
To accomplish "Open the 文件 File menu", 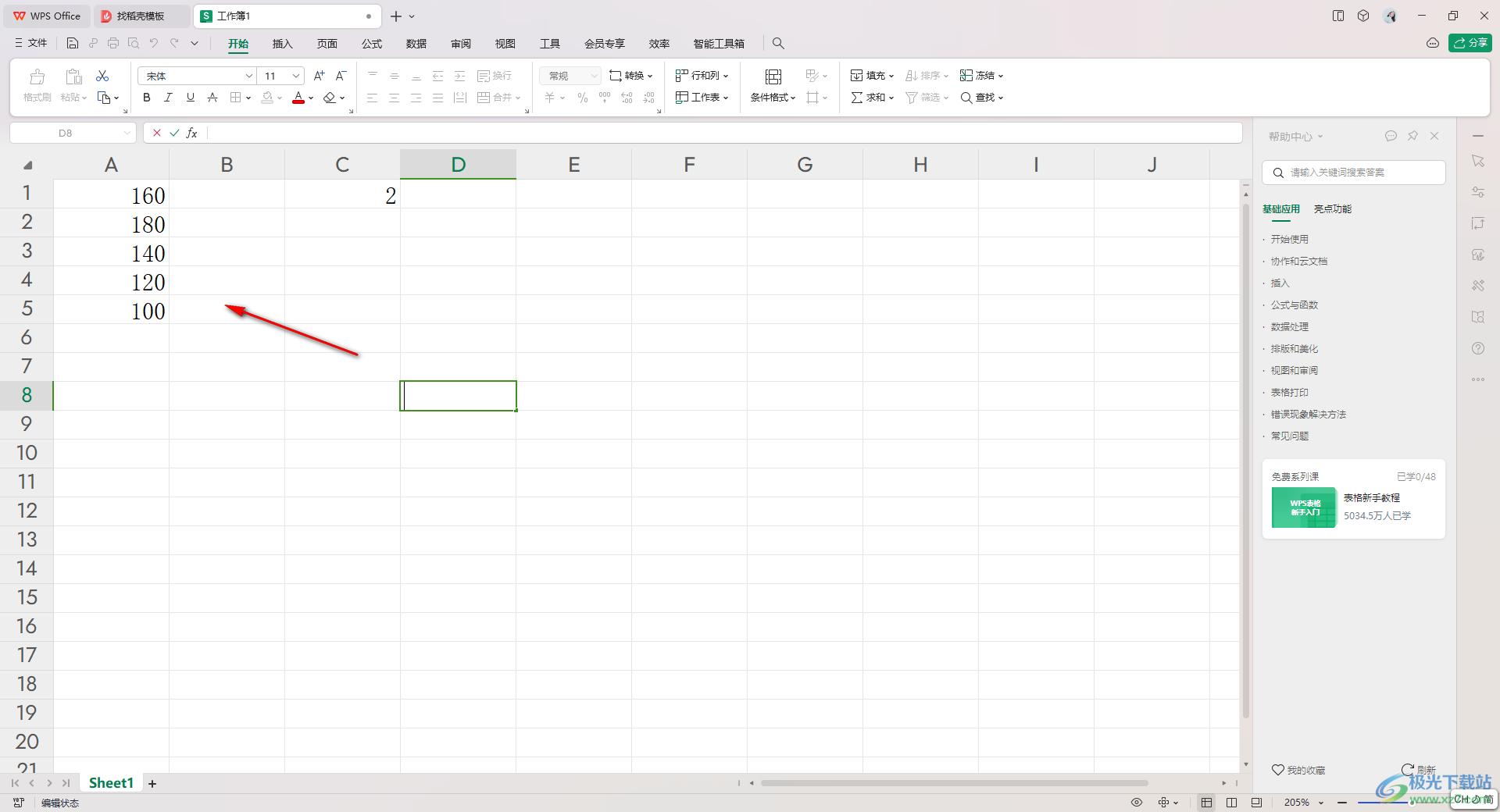I will (31, 43).
